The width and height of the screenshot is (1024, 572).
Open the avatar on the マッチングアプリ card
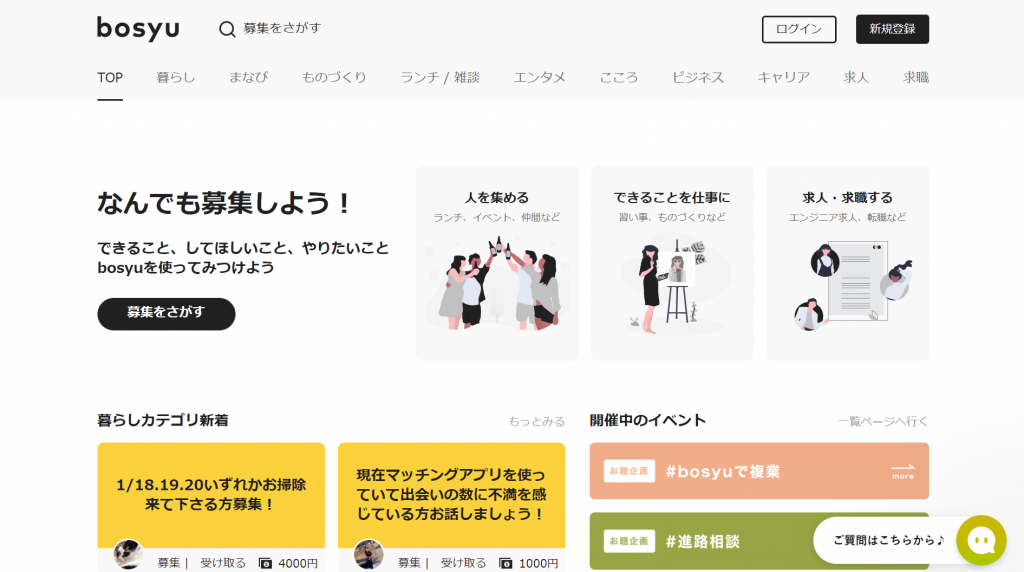coord(368,554)
